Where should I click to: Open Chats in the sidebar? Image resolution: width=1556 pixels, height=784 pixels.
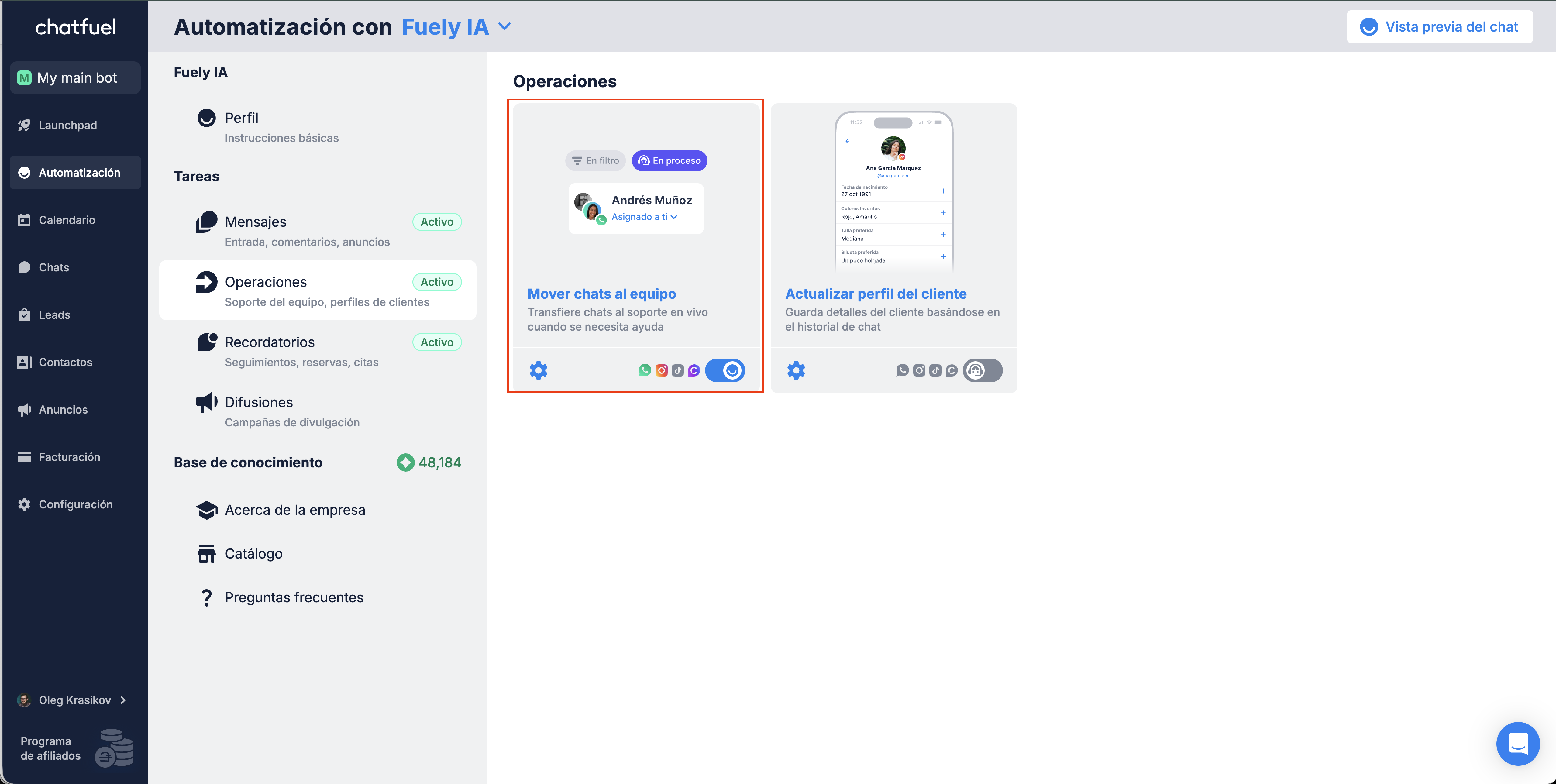click(54, 268)
